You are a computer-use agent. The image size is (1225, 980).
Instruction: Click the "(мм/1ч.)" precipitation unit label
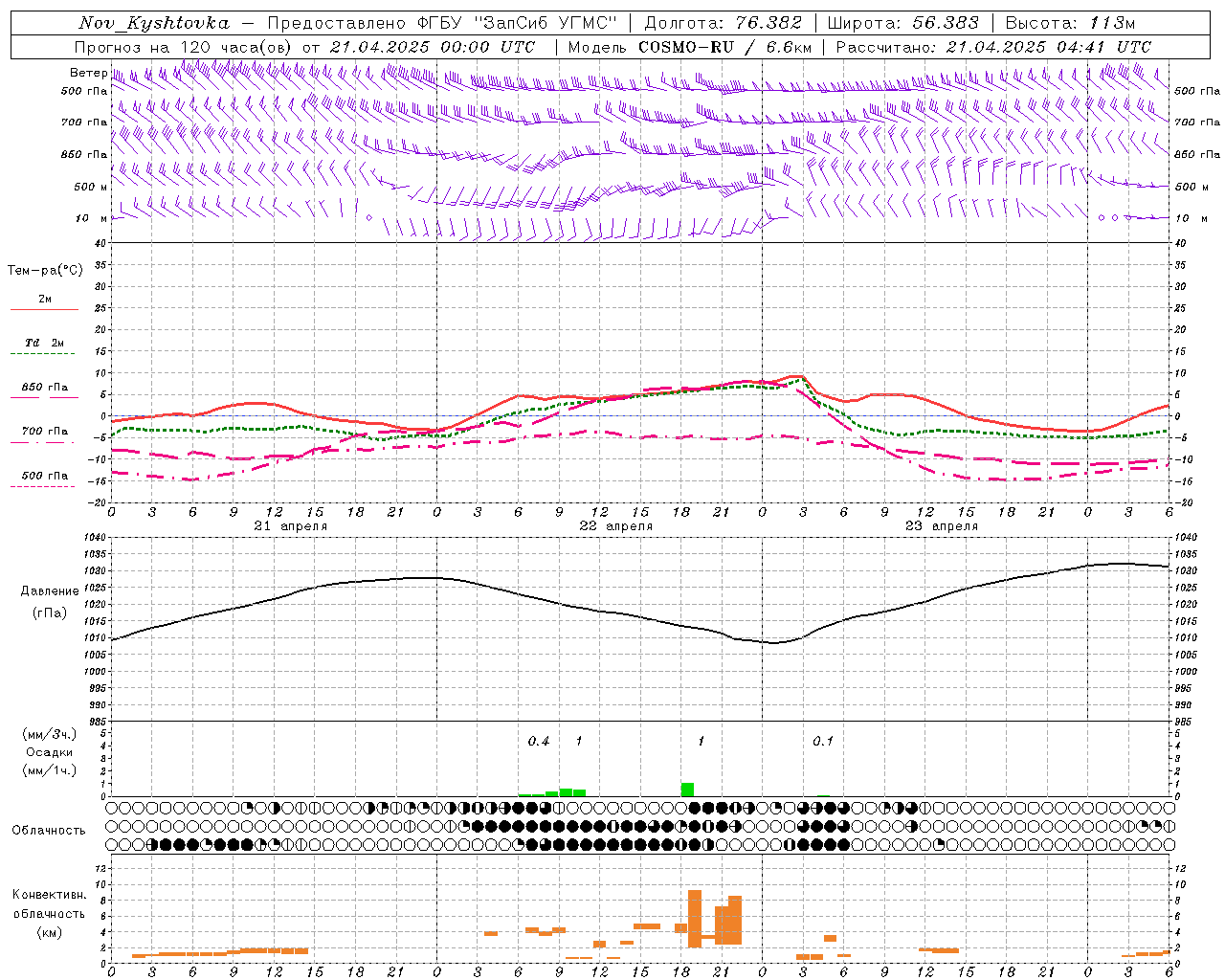click(x=50, y=770)
